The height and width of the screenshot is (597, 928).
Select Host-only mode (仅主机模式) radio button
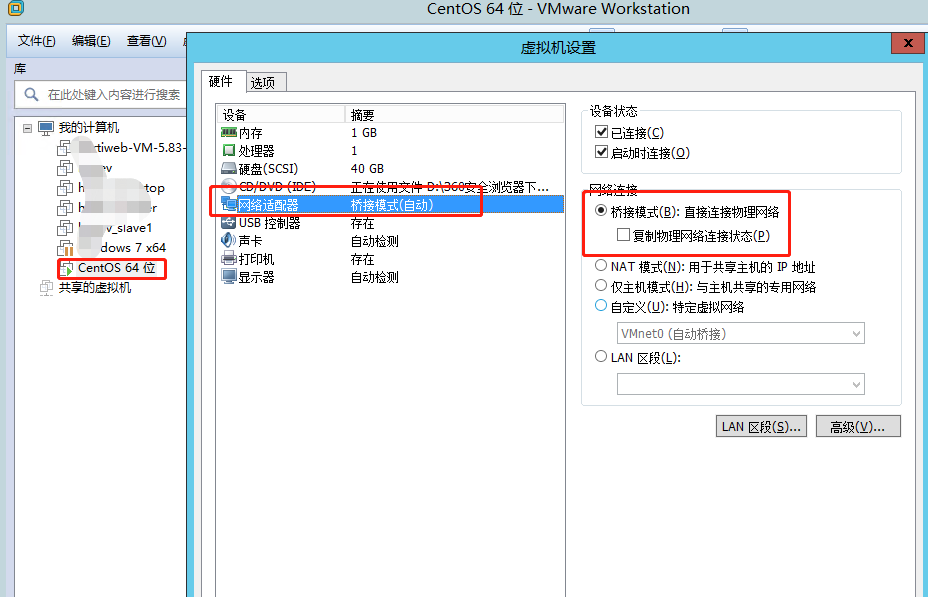tap(601, 286)
